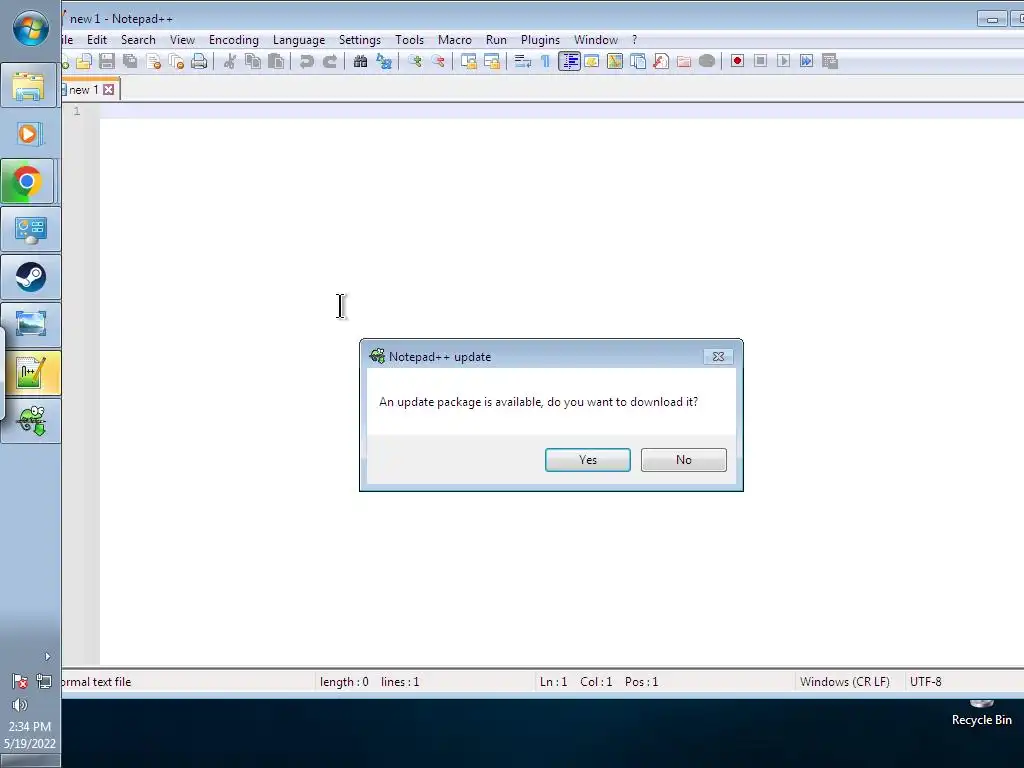The width and height of the screenshot is (1024, 768).
Task: Click the Monitoring gray oval icon
Action: (707, 61)
